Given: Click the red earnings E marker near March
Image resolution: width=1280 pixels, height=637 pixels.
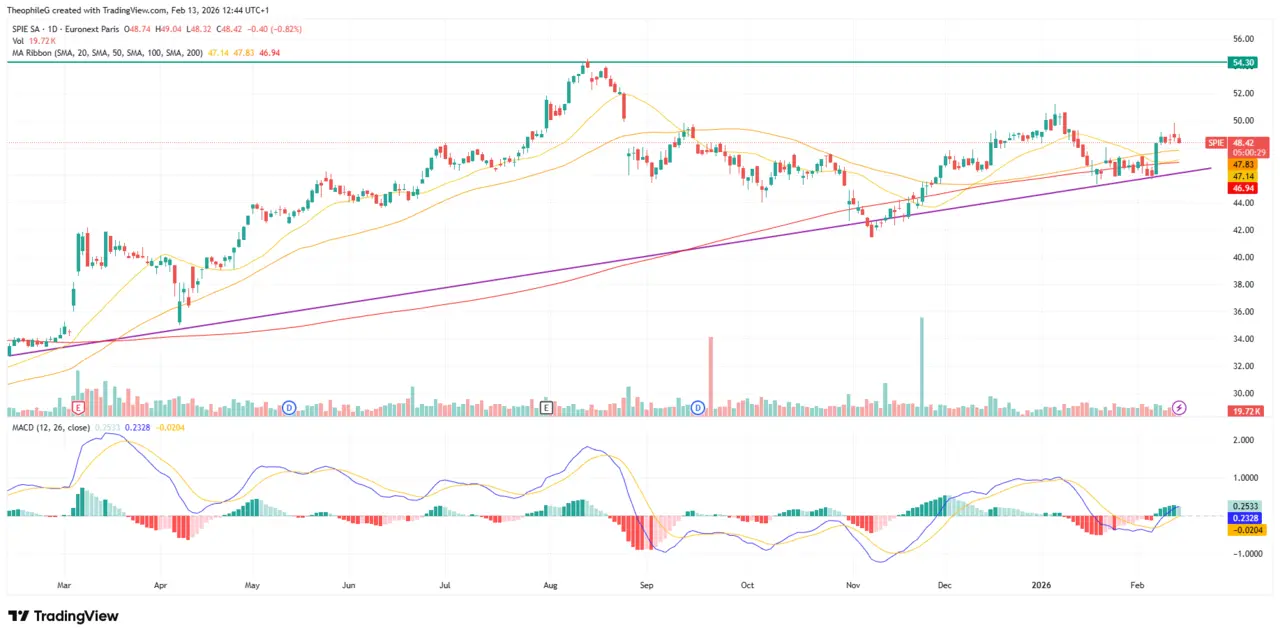Looking at the screenshot, I should (78, 407).
